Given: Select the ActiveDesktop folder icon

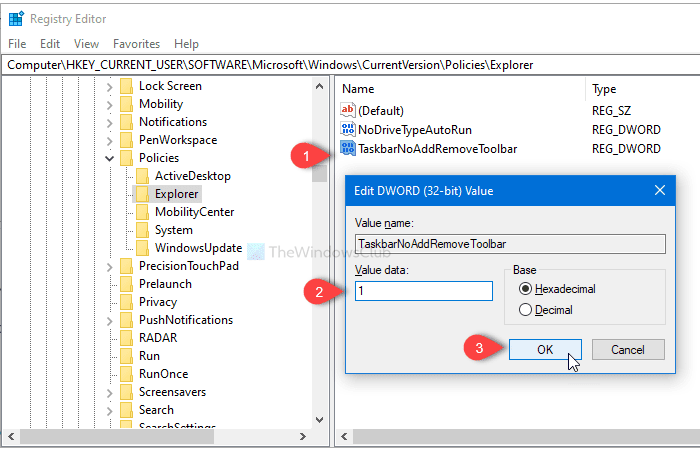Looking at the screenshot, I should [x=142, y=176].
